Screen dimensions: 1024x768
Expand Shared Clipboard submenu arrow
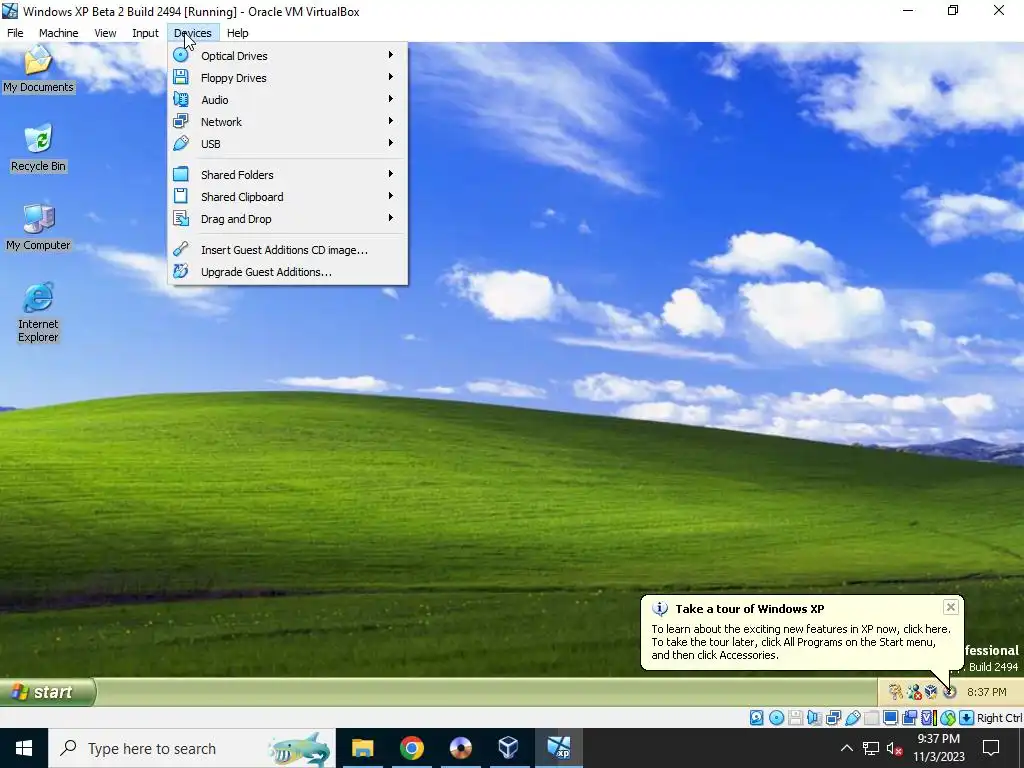pyautogui.click(x=391, y=196)
